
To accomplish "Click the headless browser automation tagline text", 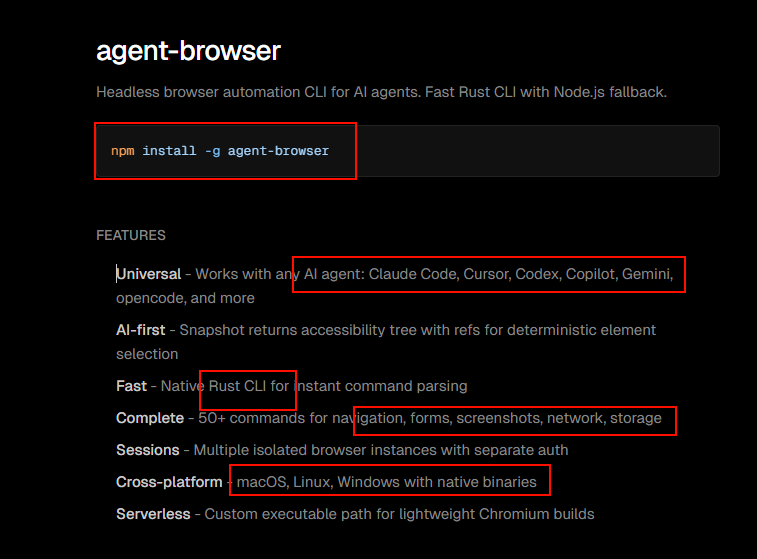I will click(x=381, y=92).
